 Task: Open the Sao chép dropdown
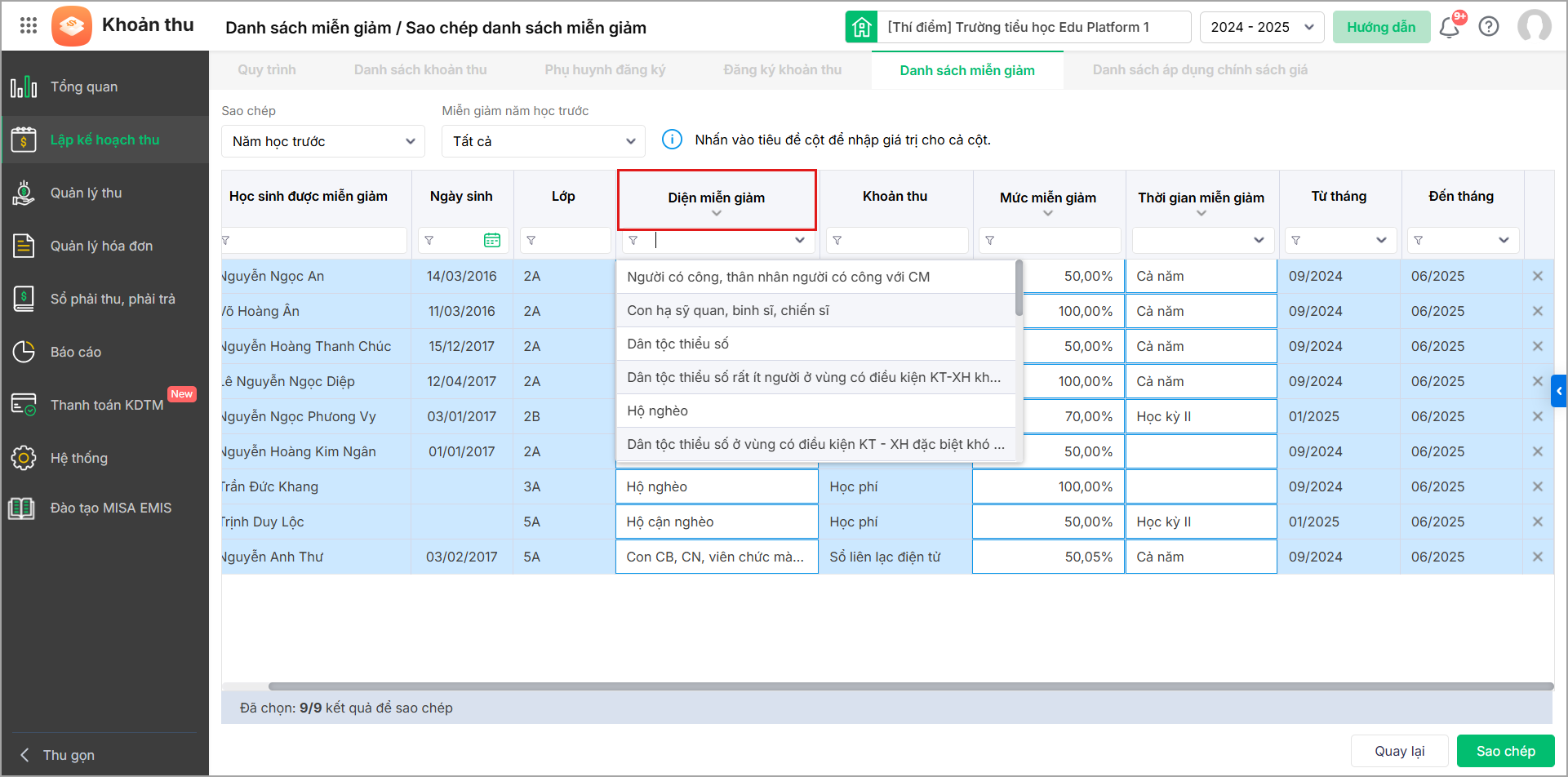[322, 141]
